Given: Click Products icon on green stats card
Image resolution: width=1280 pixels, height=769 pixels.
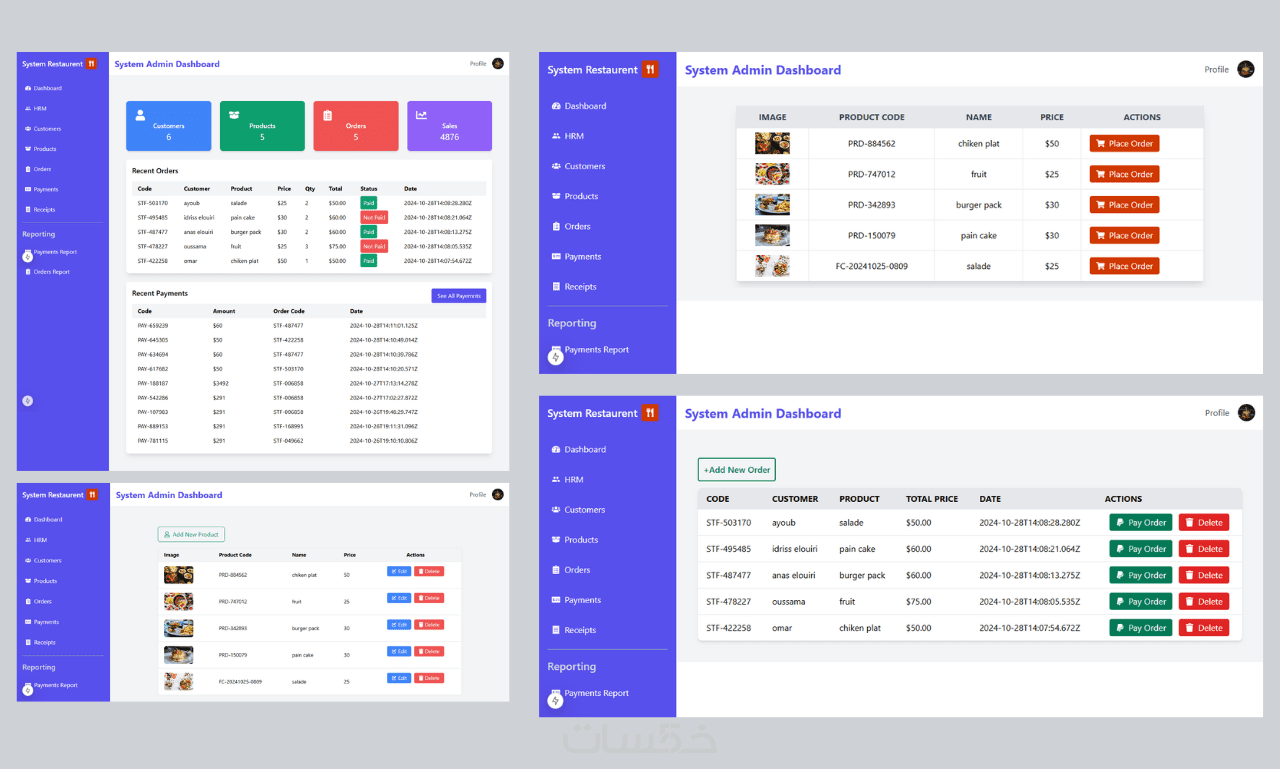Looking at the screenshot, I should pyautogui.click(x=234, y=115).
